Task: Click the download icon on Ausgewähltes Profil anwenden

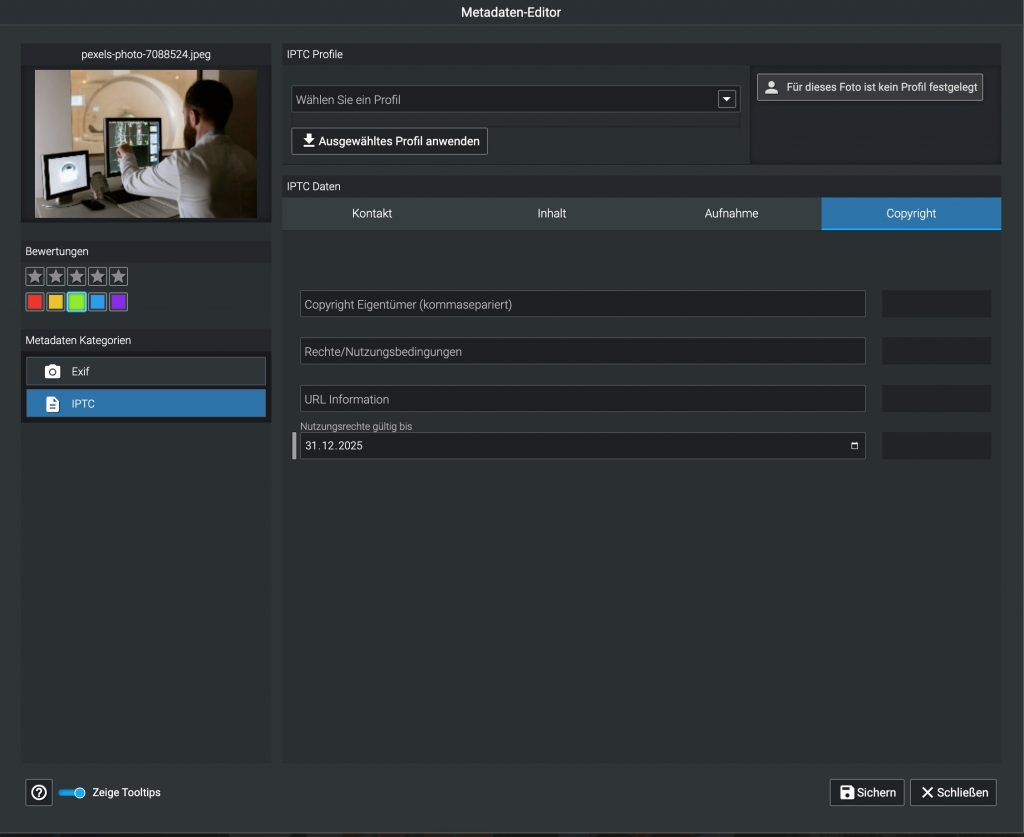Action: (309, 141)
